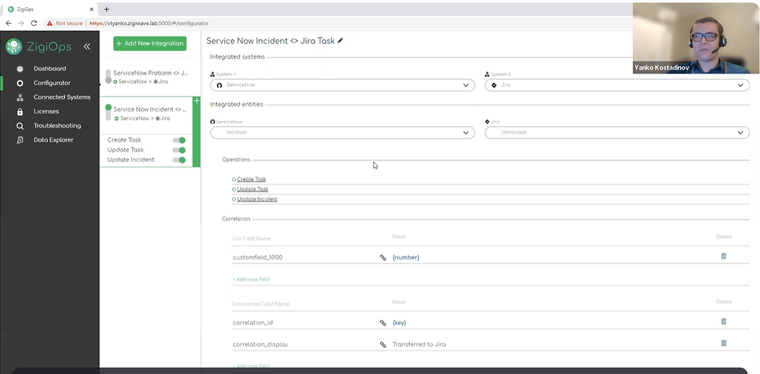Screen dimensions: 760x374
Task: Click Add new field under Jira correlation
Action: (251, 280)
